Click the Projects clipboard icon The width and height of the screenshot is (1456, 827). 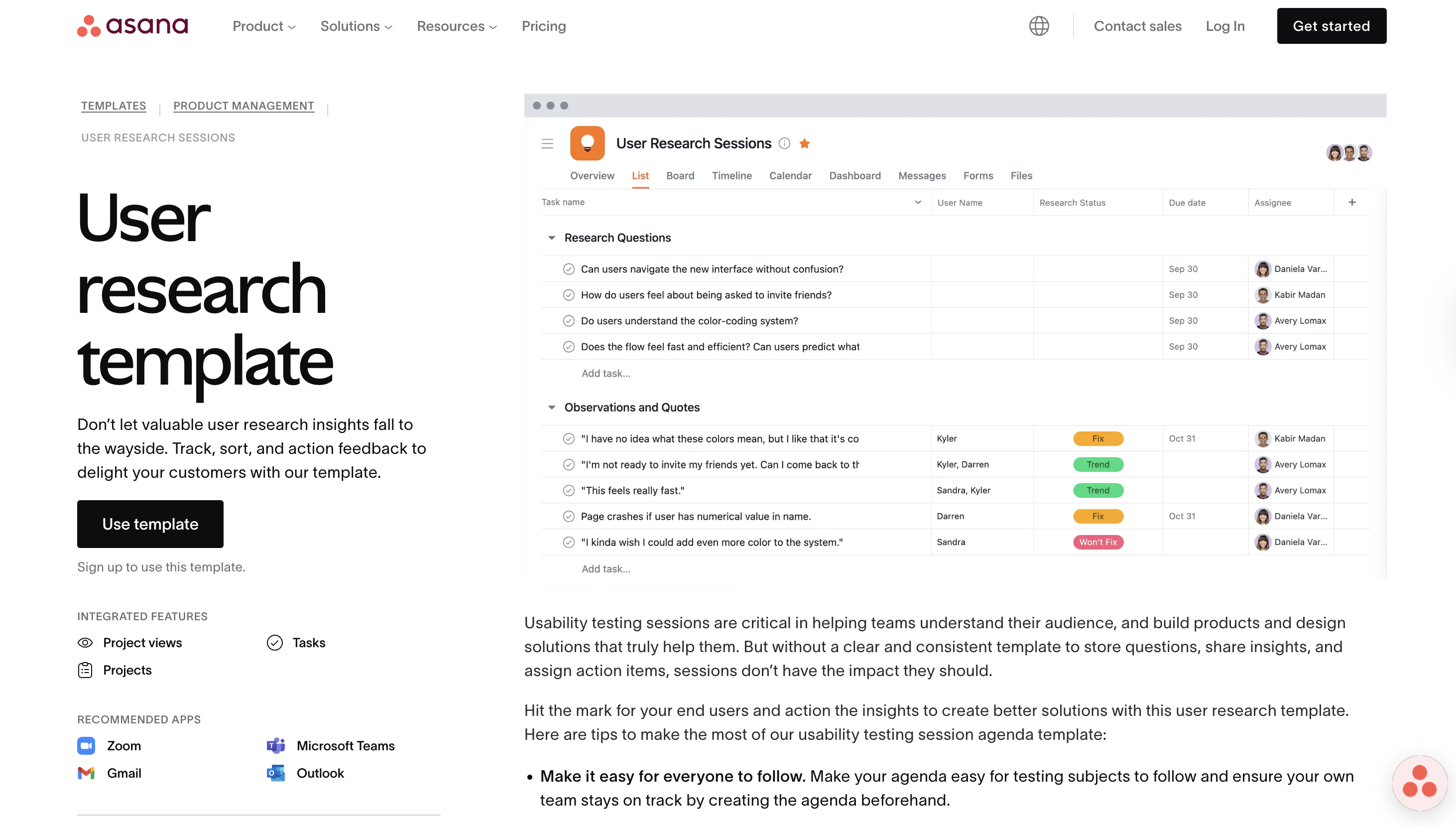point(85,670)
